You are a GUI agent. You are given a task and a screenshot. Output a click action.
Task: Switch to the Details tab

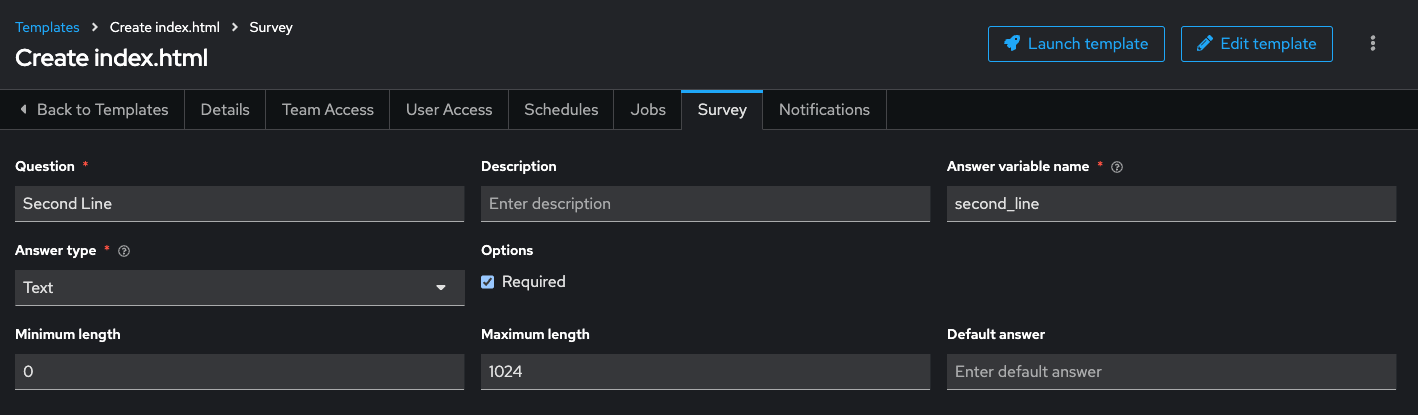225,110
